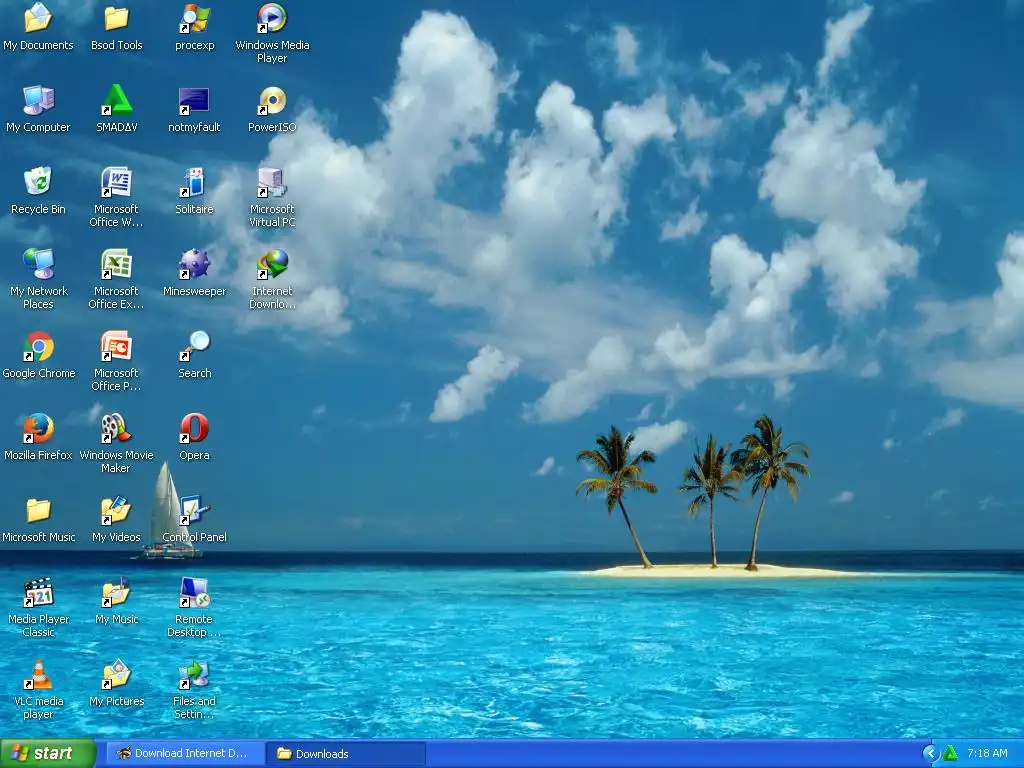
Task: Switch to the Downloads taskbar window
Action: pyautogui.click(x=346, y=754)
